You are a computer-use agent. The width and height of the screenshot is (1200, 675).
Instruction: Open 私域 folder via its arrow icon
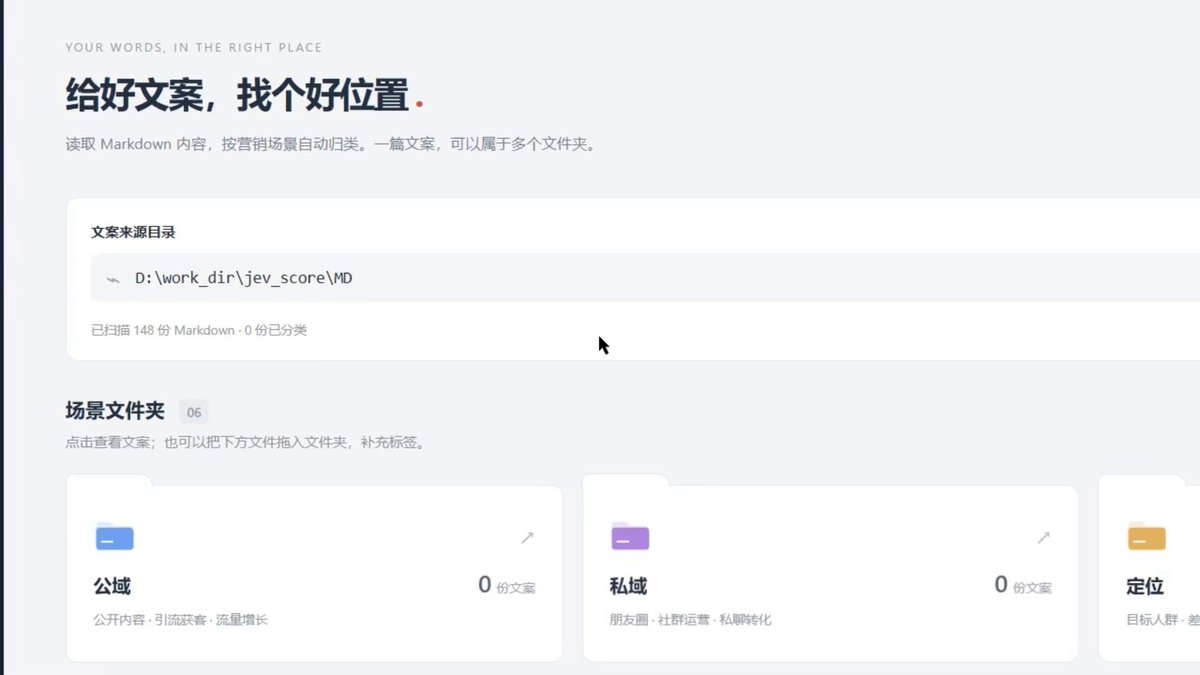pyautogui.click(x=1043, y=538)
